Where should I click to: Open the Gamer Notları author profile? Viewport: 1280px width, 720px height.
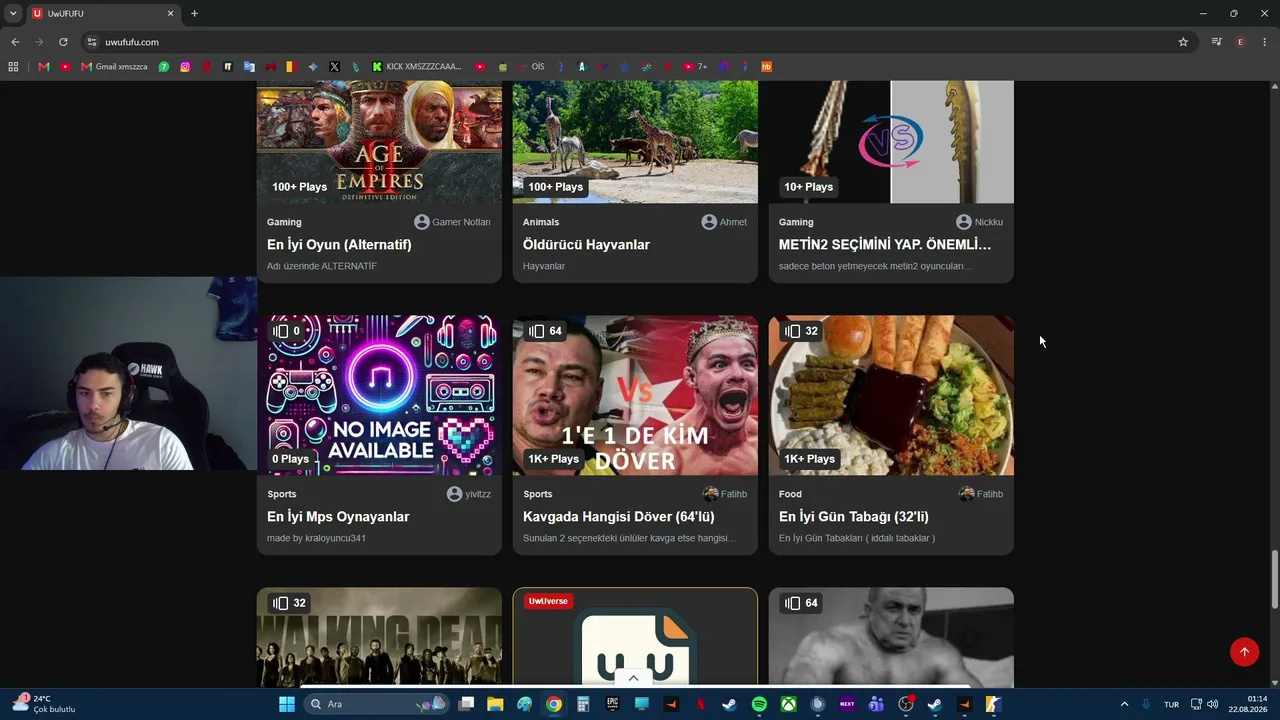click(453, 222)
